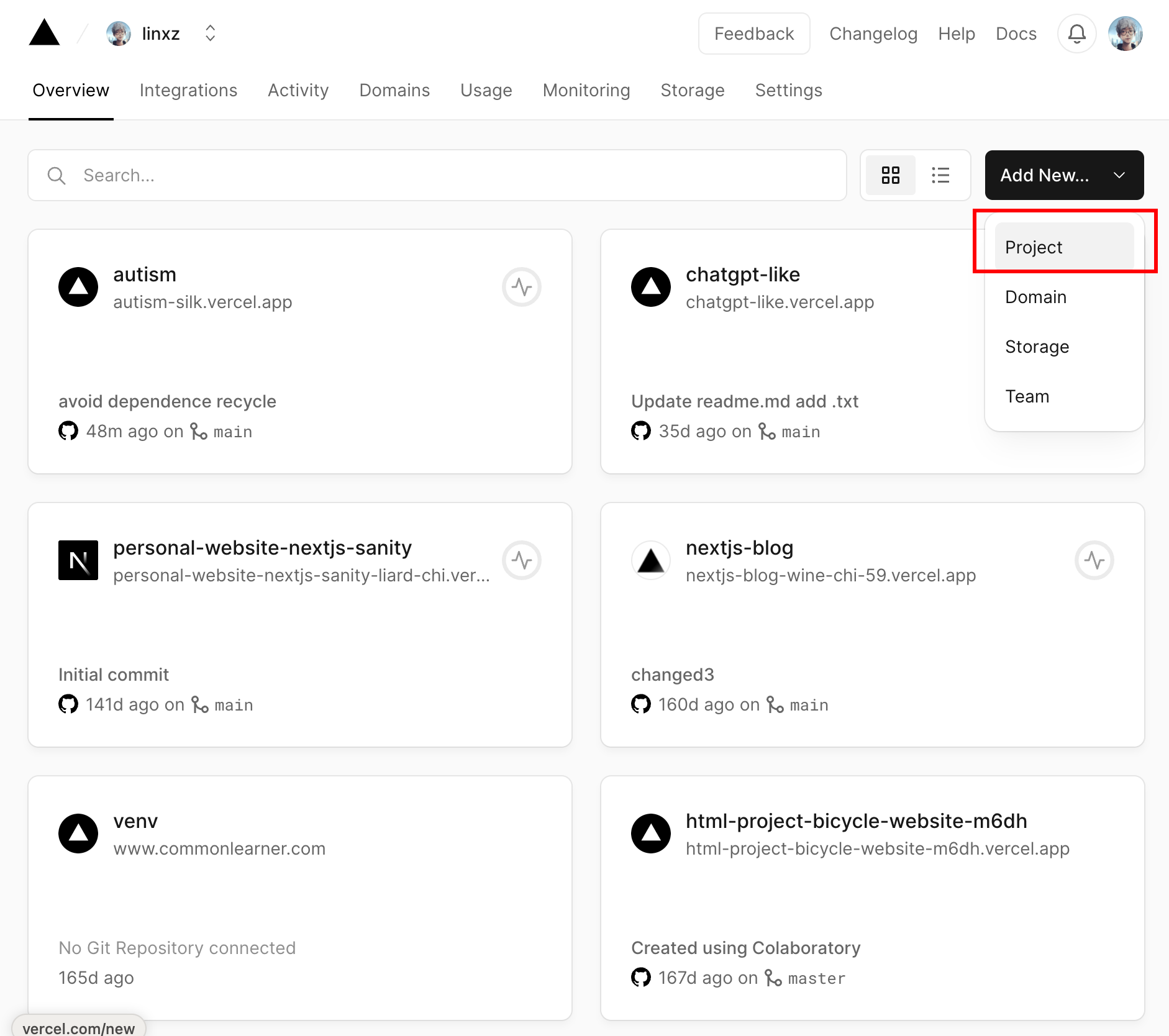Viewport: 1169px width, 1036px height.
Task: Switch to the Usage tab
Action: [486, 91]
